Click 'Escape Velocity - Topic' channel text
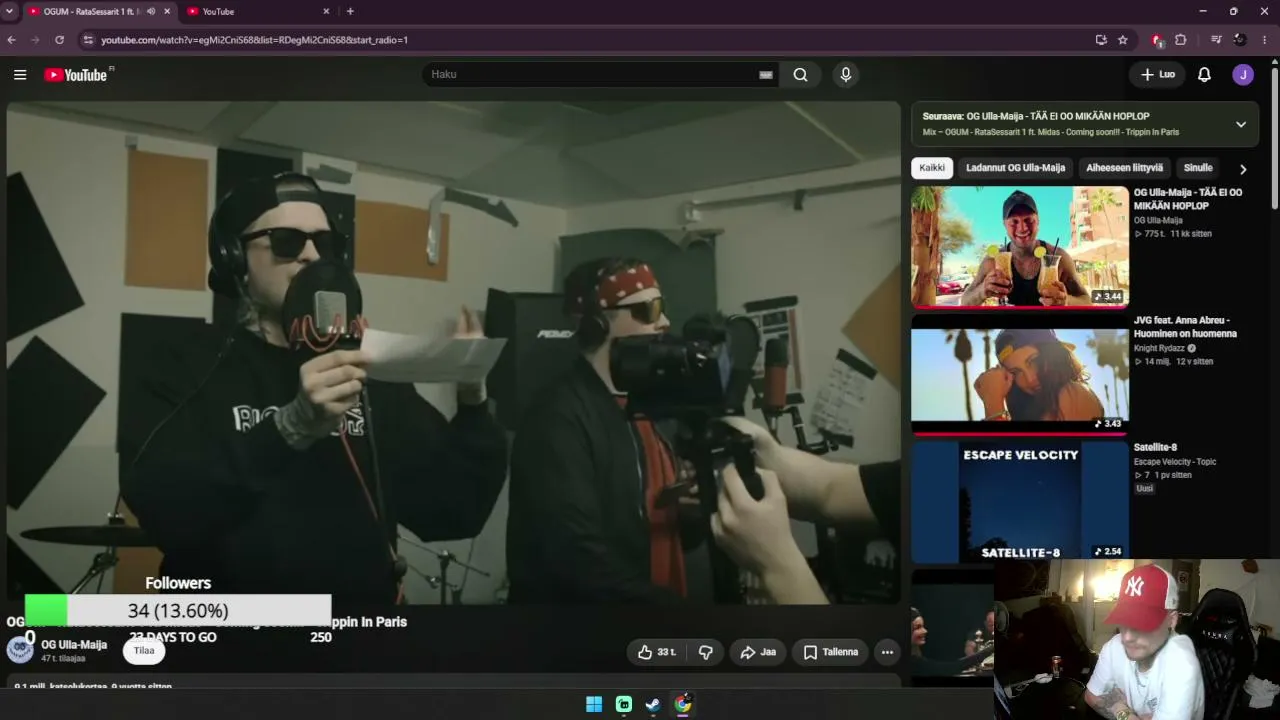The width and height of the screenshot is (1280, 720). (1175, 462)
